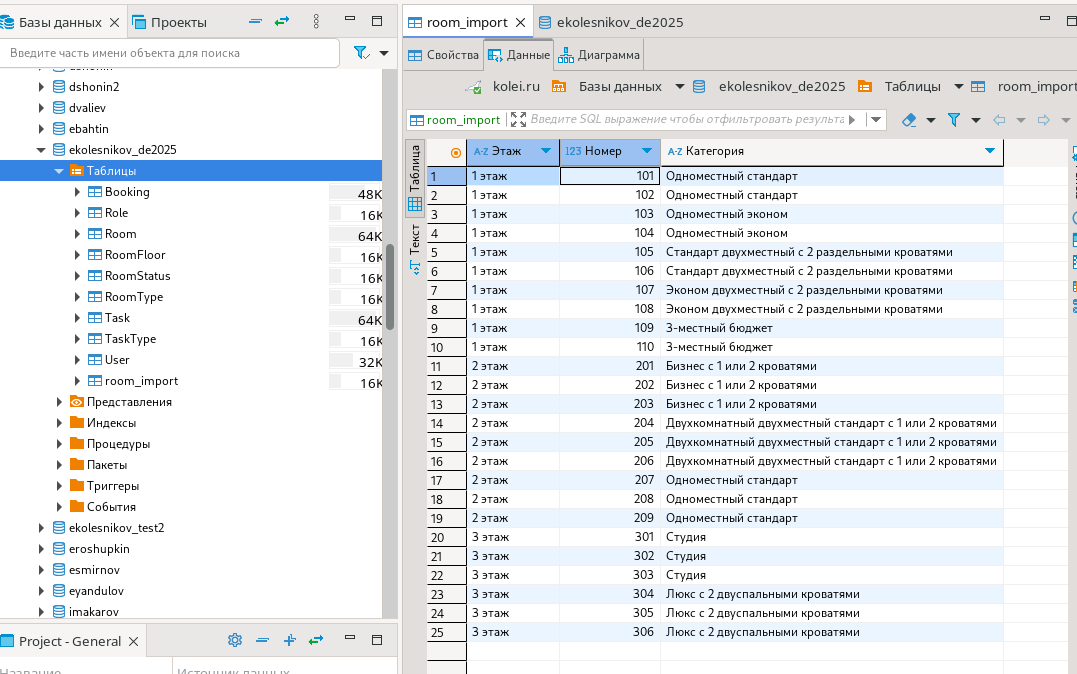Open the Диаграмма tab
This screenshot has height=674, width=1077.
point(600,55)
